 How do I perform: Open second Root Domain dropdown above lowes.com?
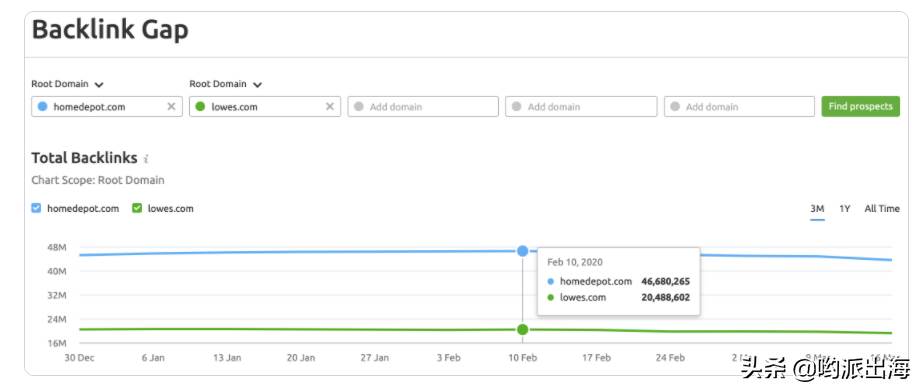pos(226,84)
